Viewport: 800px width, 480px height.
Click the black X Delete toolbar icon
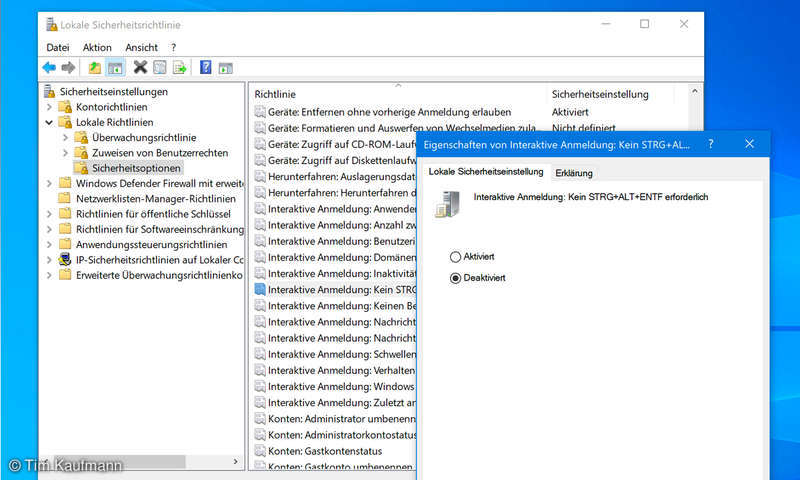pos(140,67)
